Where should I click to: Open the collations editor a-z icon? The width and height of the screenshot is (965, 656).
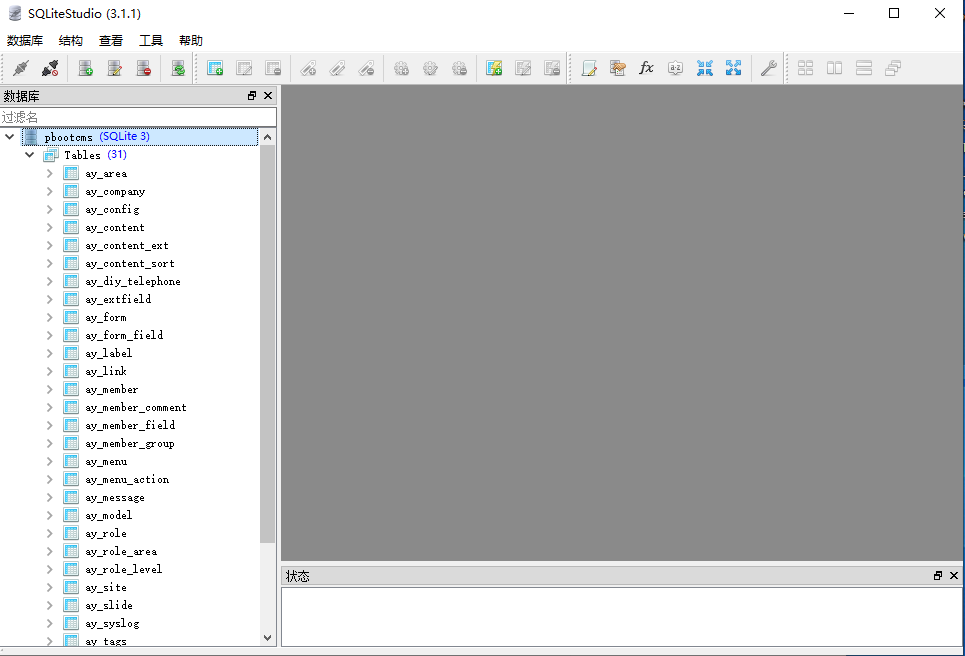tap(675, 68)
